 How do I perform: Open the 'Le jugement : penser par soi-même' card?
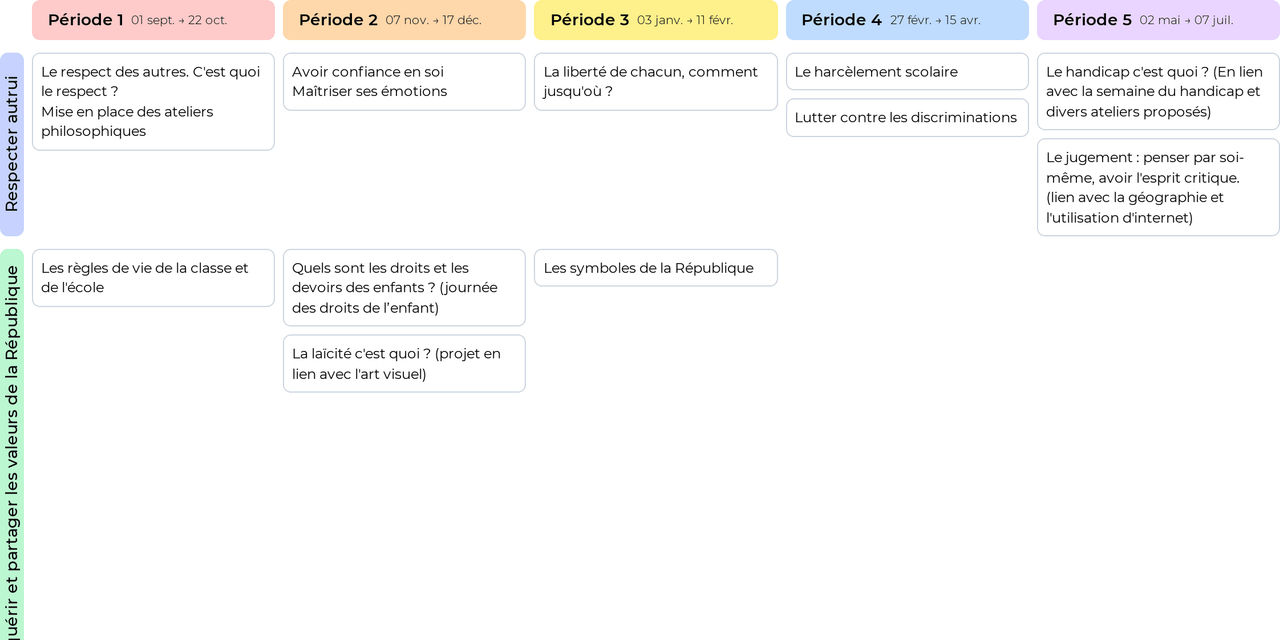click(x=1158, y=188)
